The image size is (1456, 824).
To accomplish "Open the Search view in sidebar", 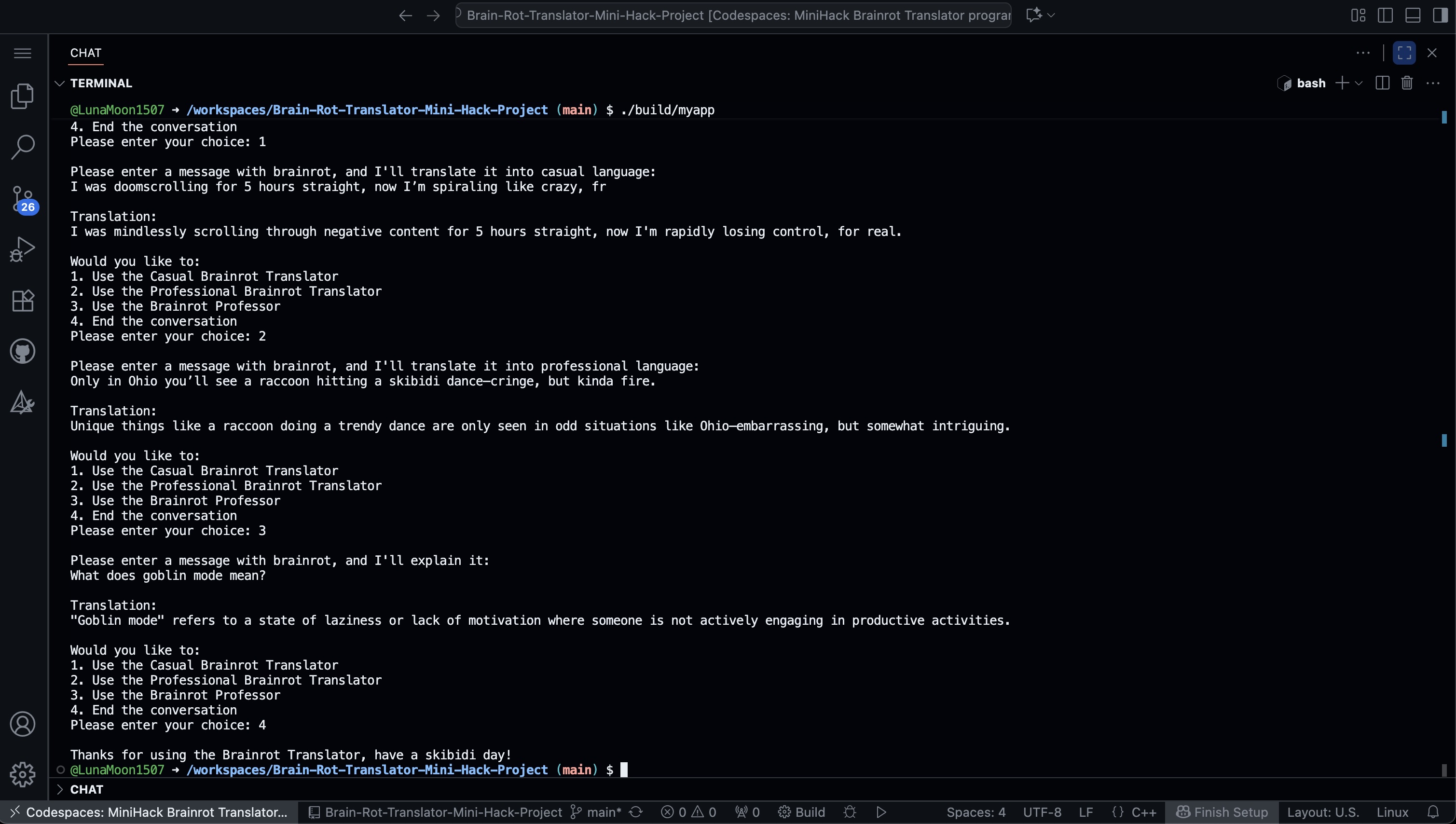I will 23,147.
